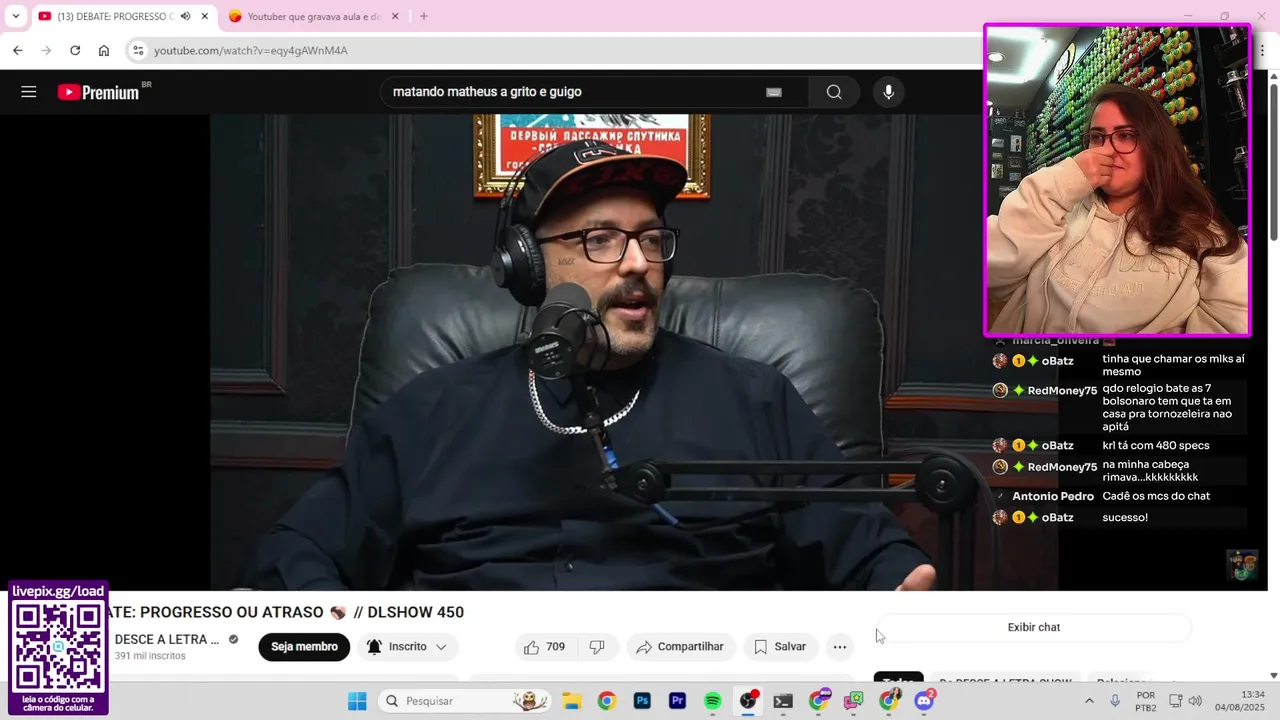Click the Seja membro button
The image size is (1280, 720).
point(304,647)
